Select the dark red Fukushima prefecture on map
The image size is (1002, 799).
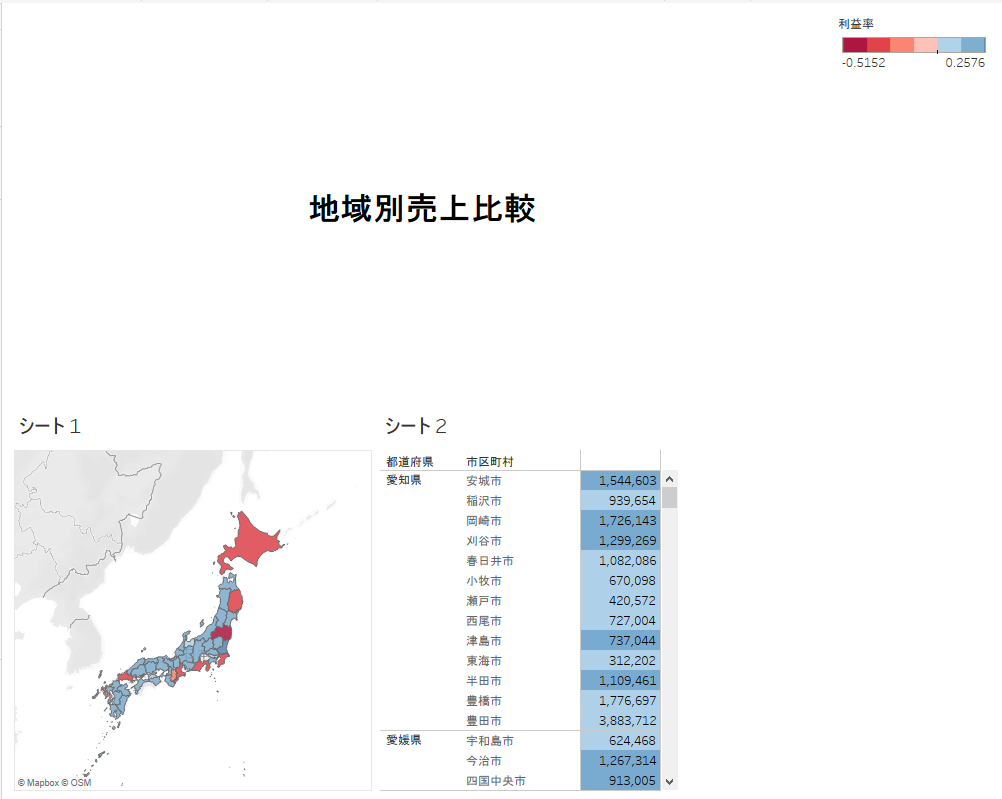coord(222,632)
